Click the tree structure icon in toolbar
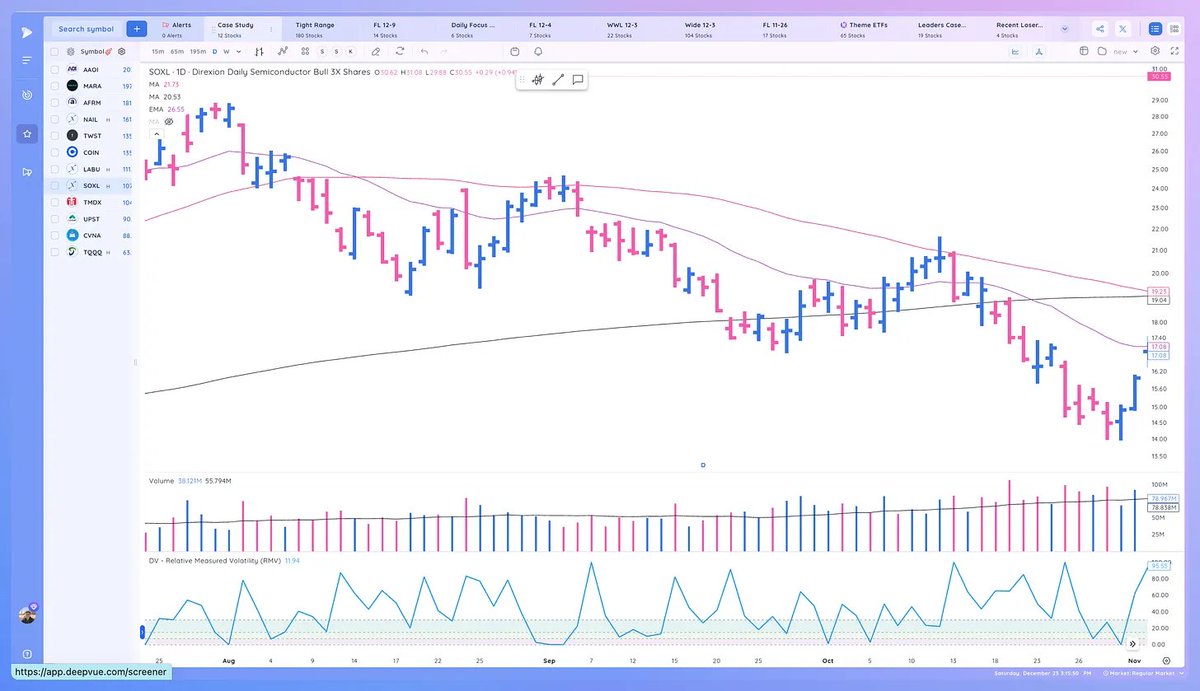1200x691 pixels. click(1039, 51)
